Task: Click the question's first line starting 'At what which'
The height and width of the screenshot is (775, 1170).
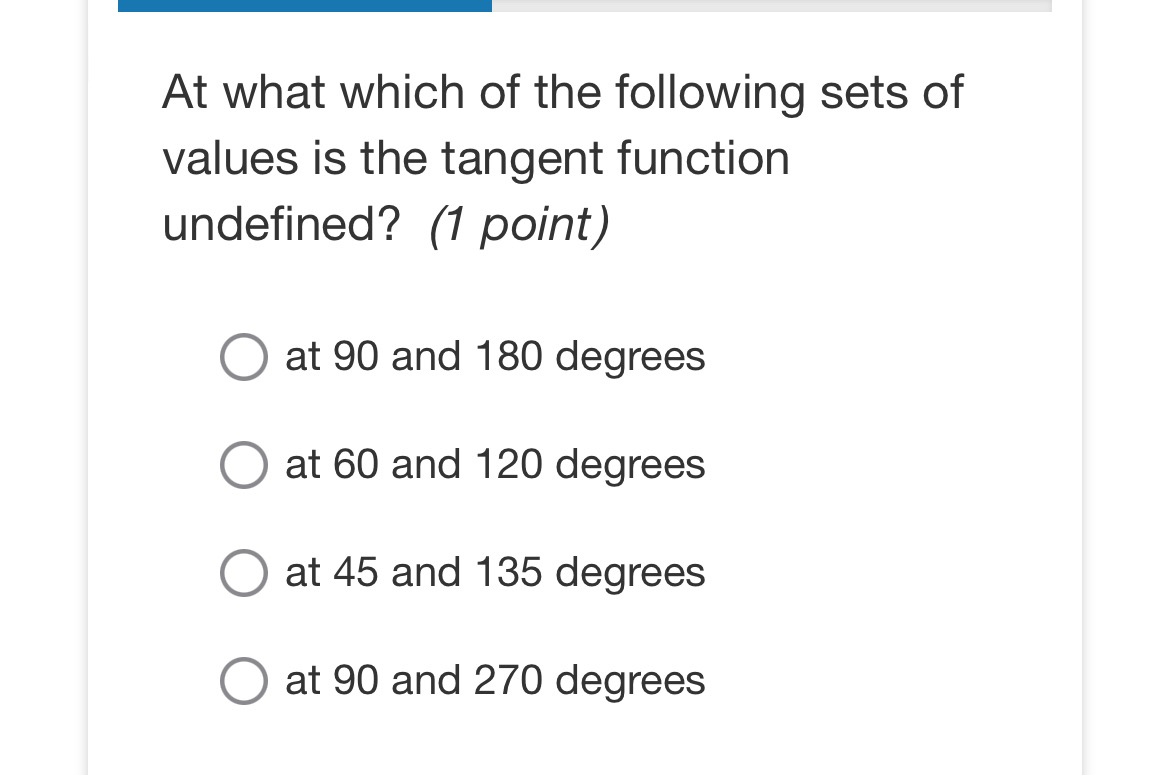Action: point(562,93)
